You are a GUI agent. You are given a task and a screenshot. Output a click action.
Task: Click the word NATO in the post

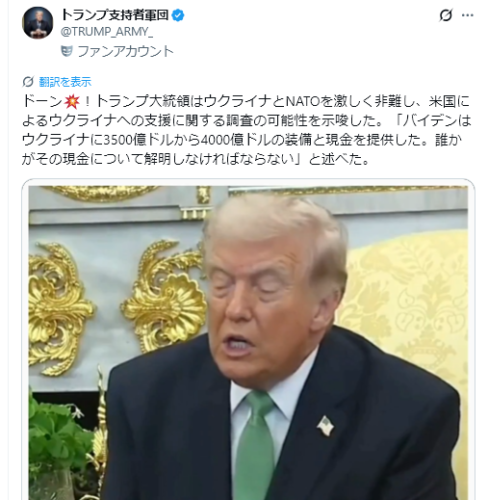303,101
